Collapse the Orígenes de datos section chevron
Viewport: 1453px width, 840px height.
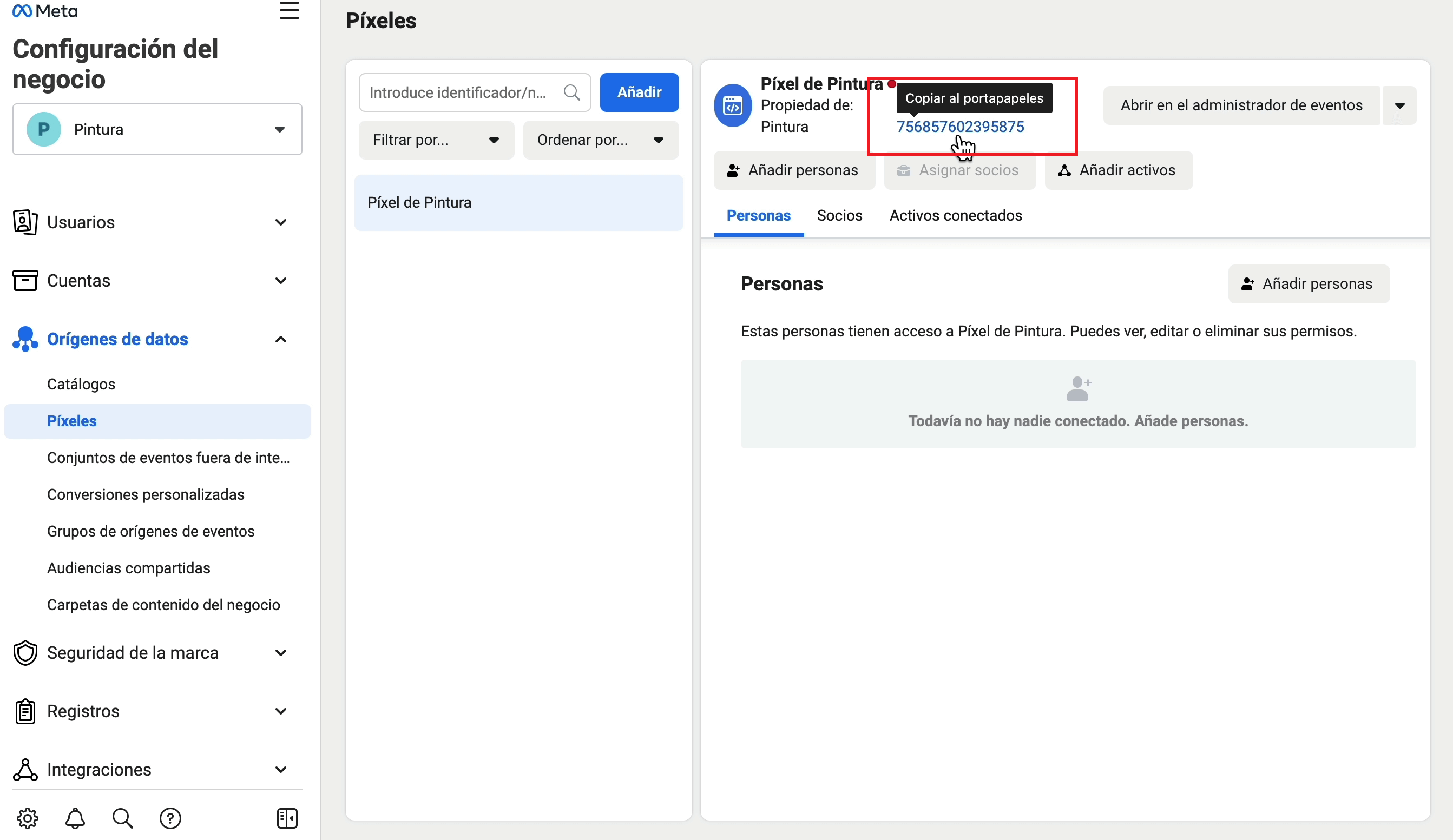[281, 339]
